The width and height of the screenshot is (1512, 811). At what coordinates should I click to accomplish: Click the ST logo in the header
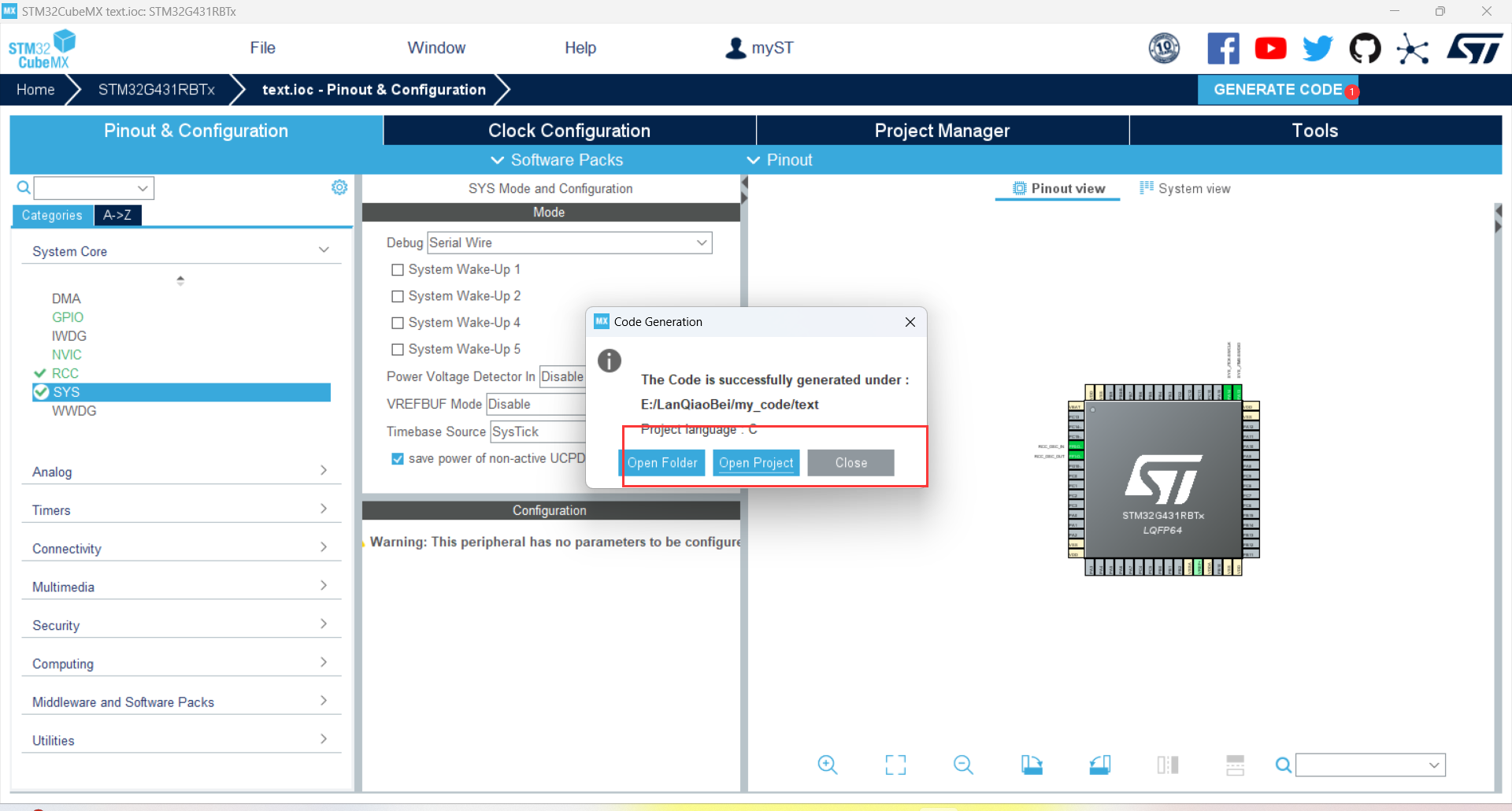click(1475, 48)
